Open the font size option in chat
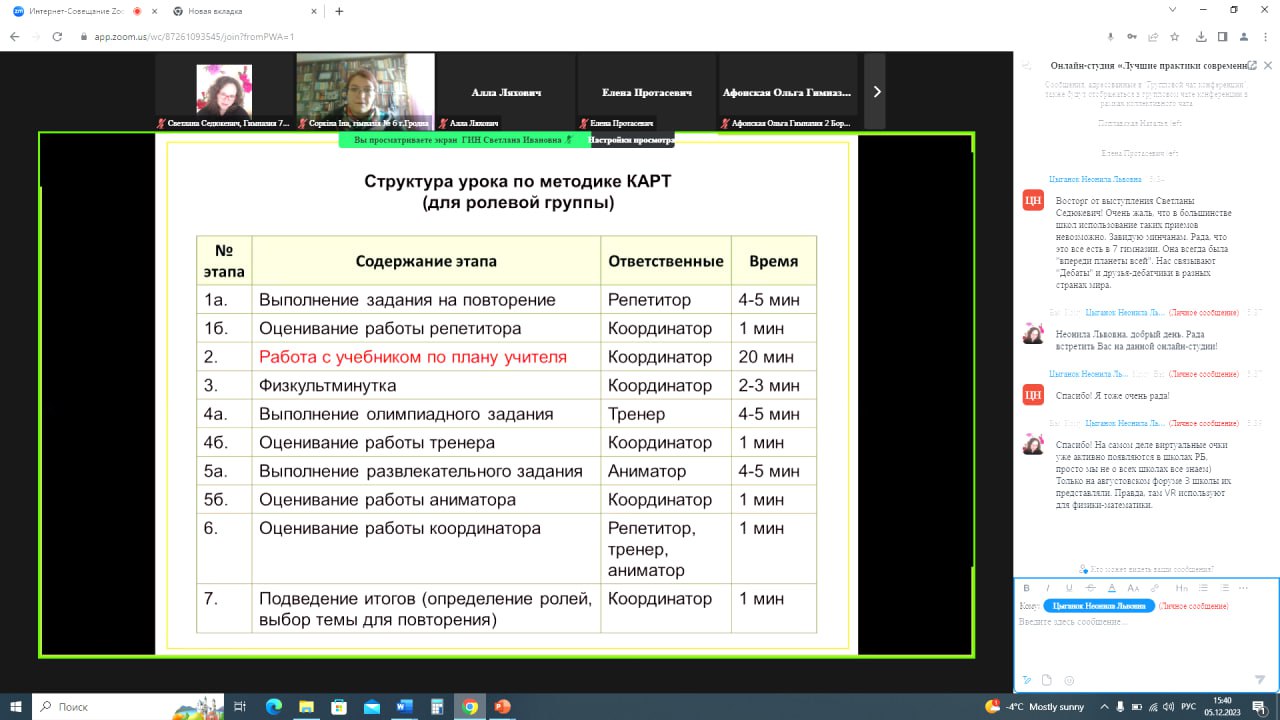Viewport: 1280px width, 720px height. click(1133, 588)
